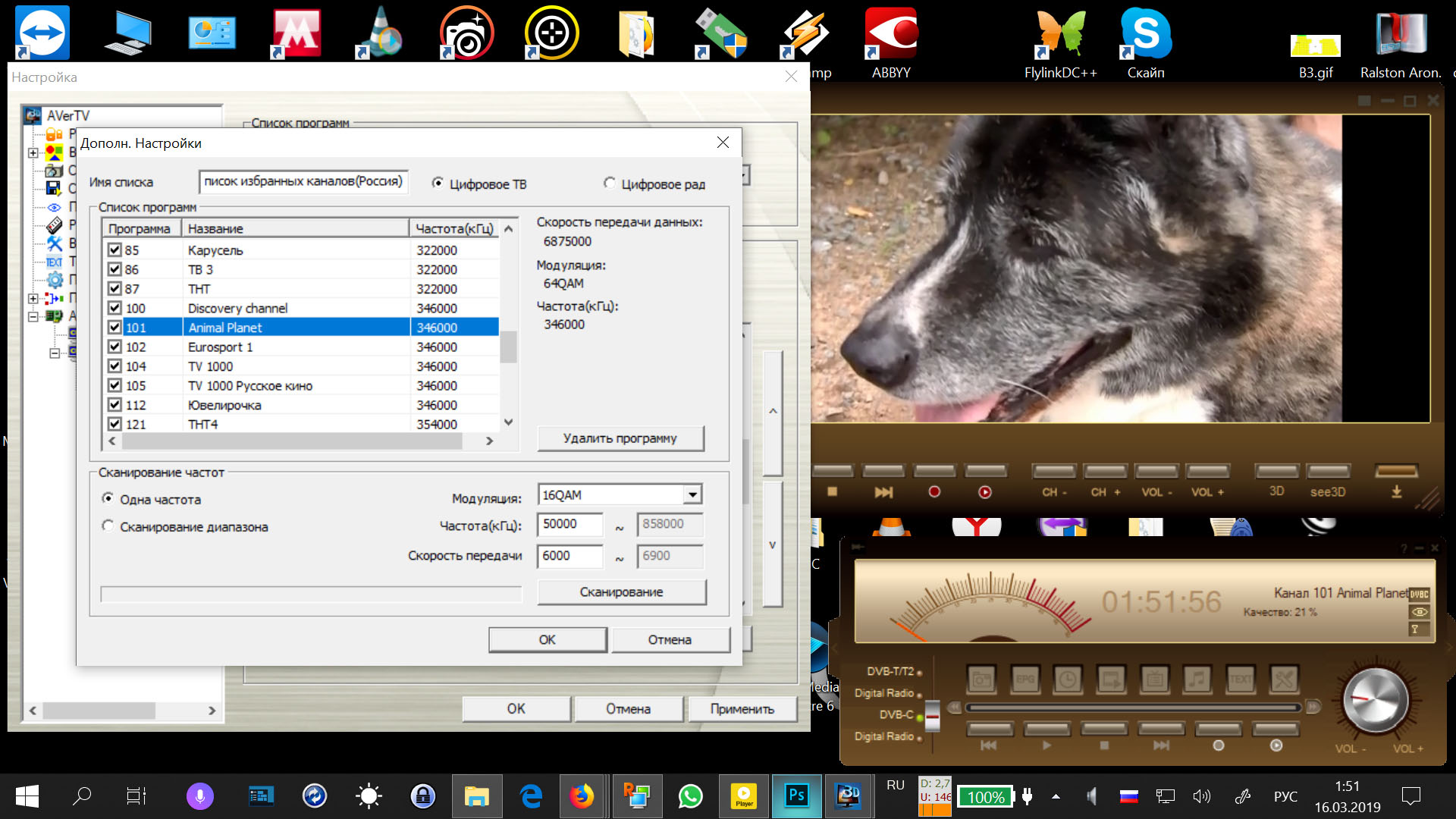Click the snapshot camera icon in the AVerTV panel
Image resolution: width=1456 pixels, height=819 pixels.
(x=981, y=679)
